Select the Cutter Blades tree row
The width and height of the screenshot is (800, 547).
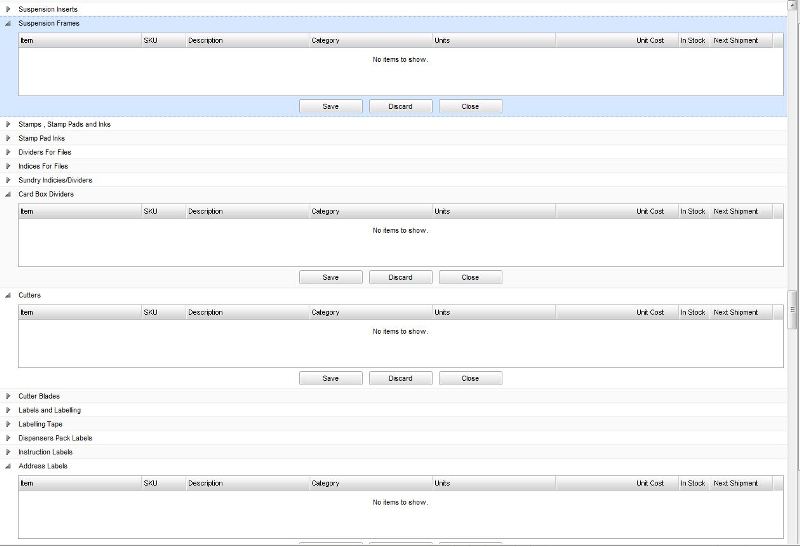click(x=39, y=396)
